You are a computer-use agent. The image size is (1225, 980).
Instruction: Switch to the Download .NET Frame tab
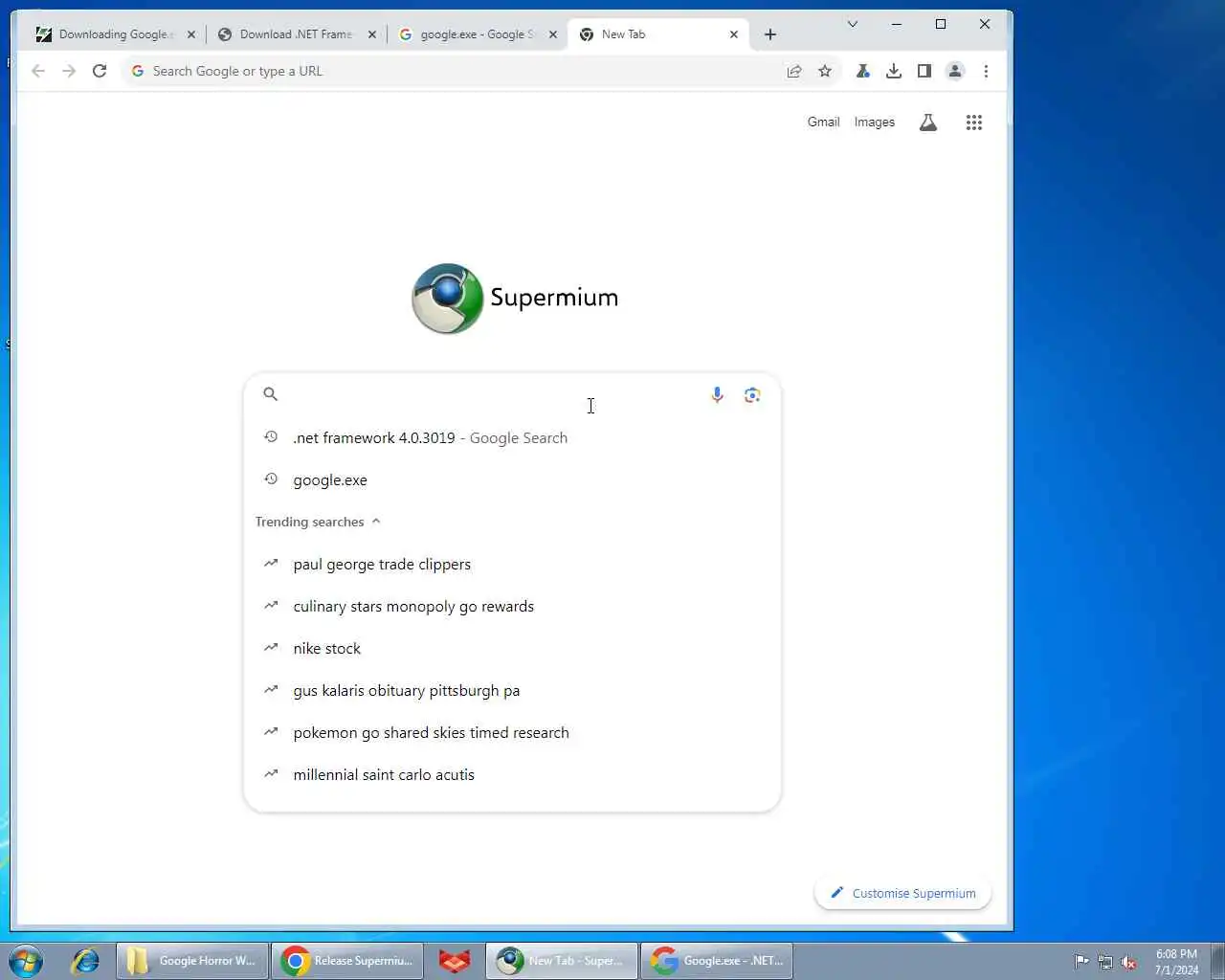(295, 34)
